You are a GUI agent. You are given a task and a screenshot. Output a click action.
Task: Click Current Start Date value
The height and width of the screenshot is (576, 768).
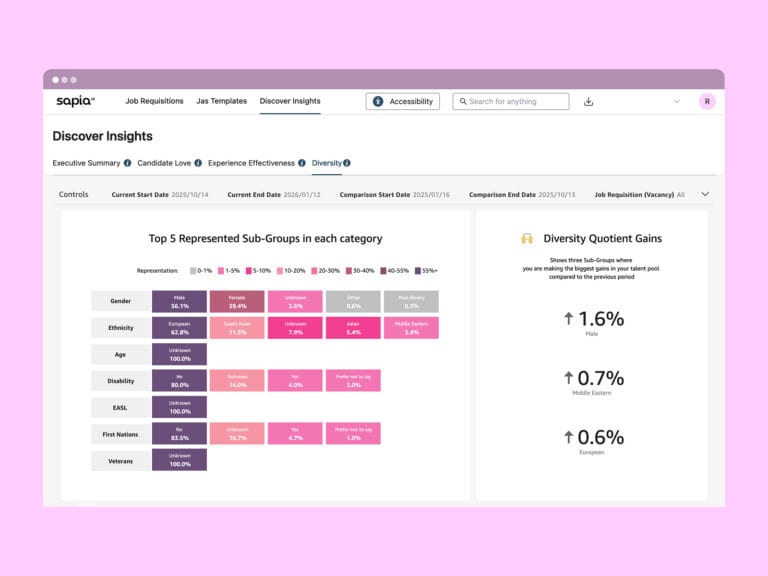pos(190,195)
